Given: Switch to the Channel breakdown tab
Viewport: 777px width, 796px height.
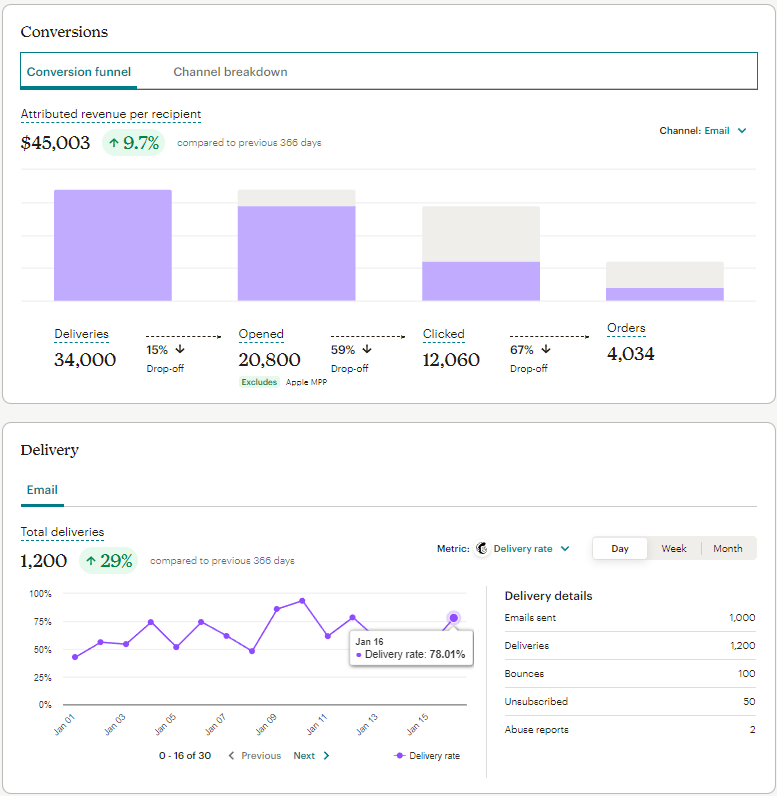Looking at the screenshot, I should [230, 72].
